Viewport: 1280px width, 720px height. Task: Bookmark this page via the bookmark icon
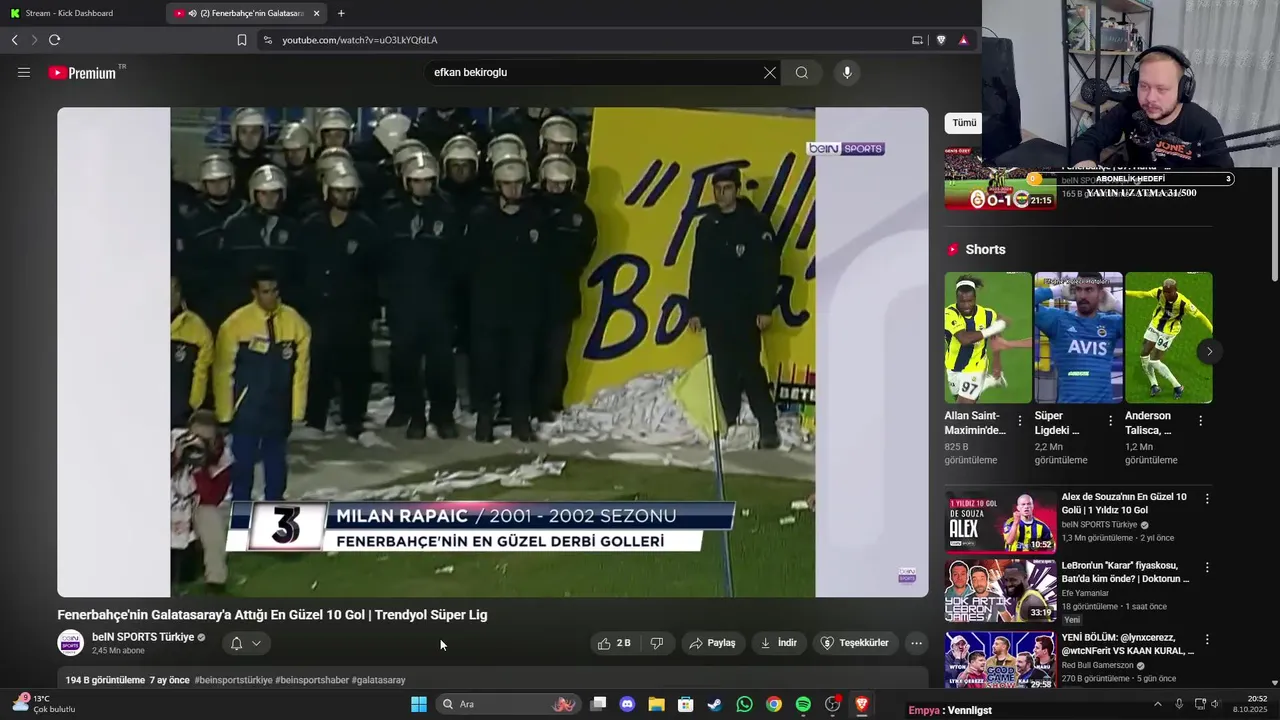tap(242, 40)
